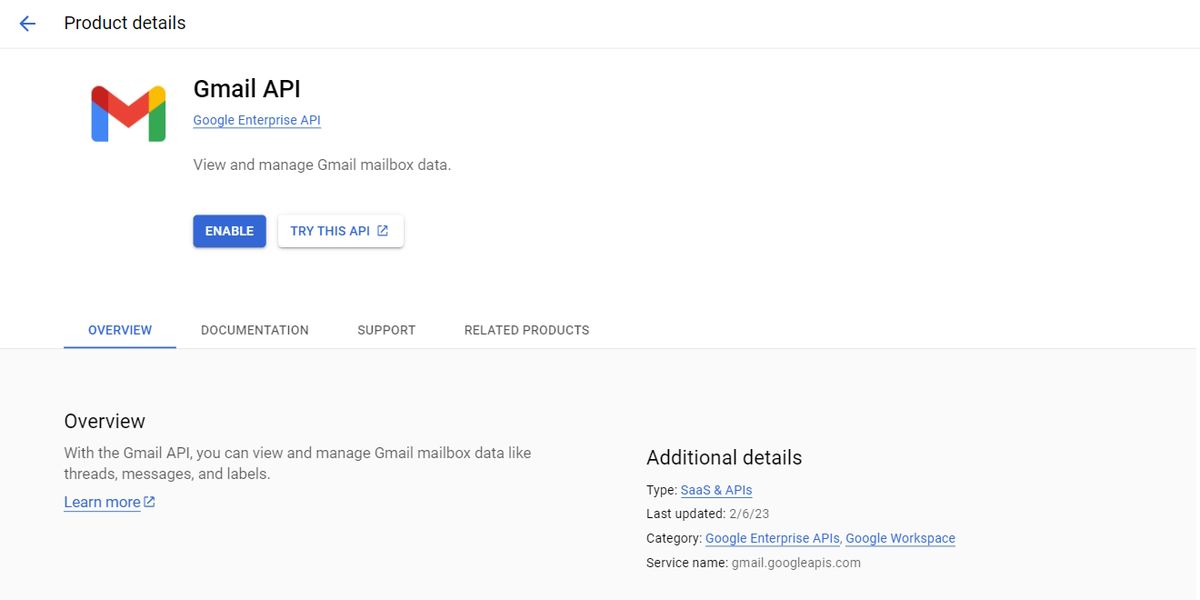This screenshot has height=600, width=1200.
Task: Click the Additional details heading
Action: point(724,458)
